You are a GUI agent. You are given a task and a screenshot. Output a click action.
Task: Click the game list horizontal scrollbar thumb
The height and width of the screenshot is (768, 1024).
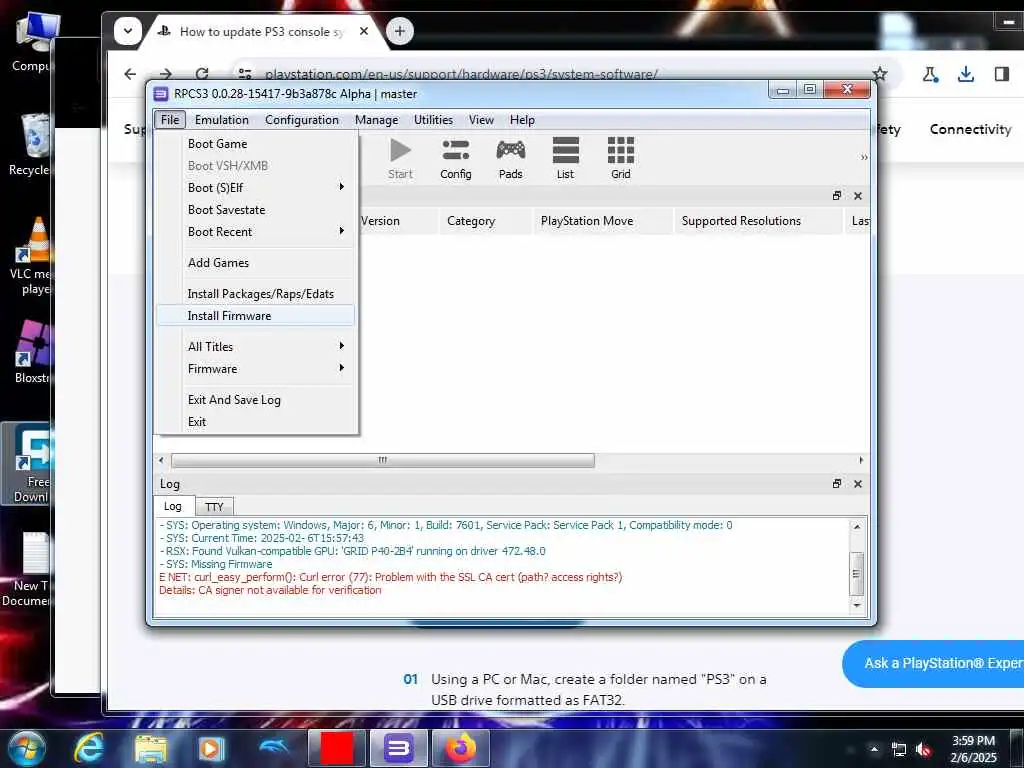(383, 460)
